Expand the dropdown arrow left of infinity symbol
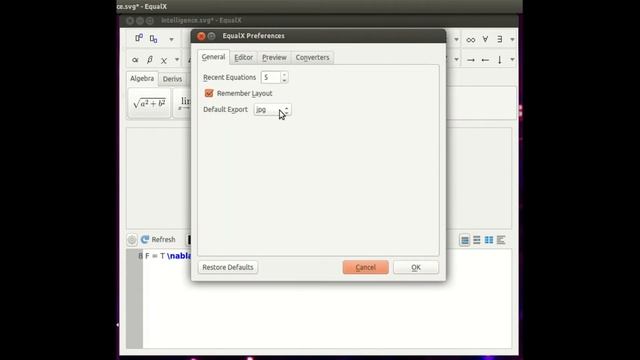This screenshot has width=640, height=360. pos(457,40)
